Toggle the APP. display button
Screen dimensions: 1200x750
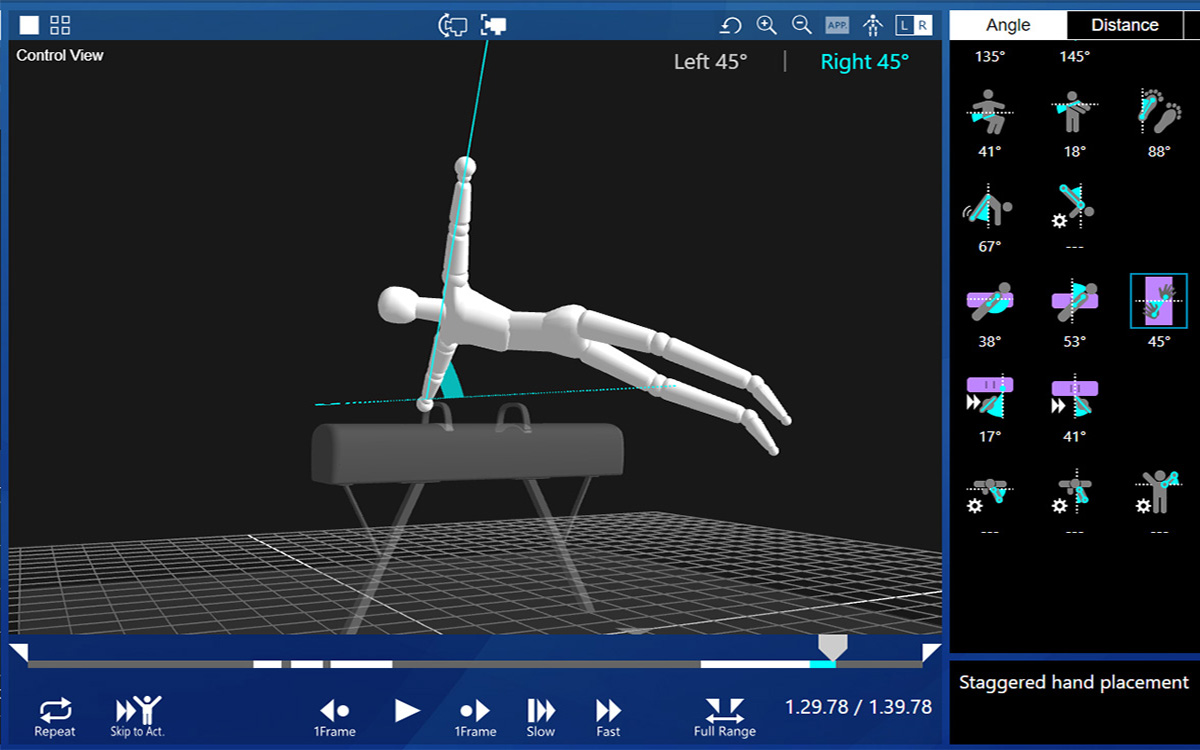click(837, 25)
